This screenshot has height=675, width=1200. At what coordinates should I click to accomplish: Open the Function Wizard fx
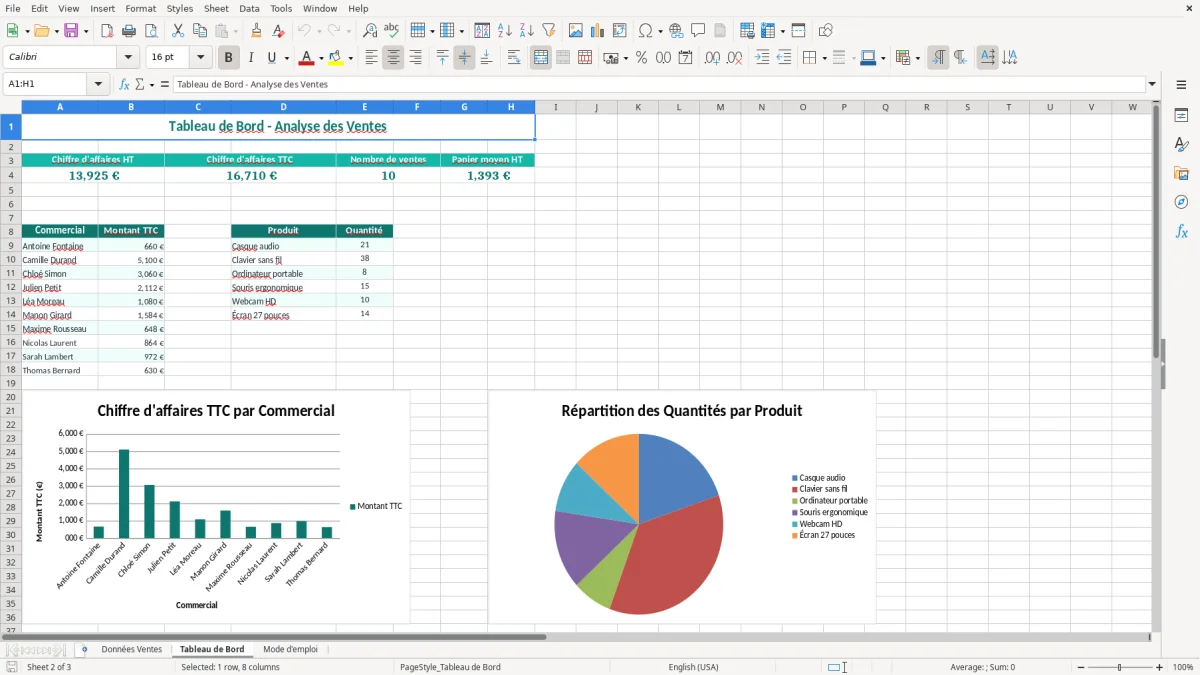[x=125, y=85]
